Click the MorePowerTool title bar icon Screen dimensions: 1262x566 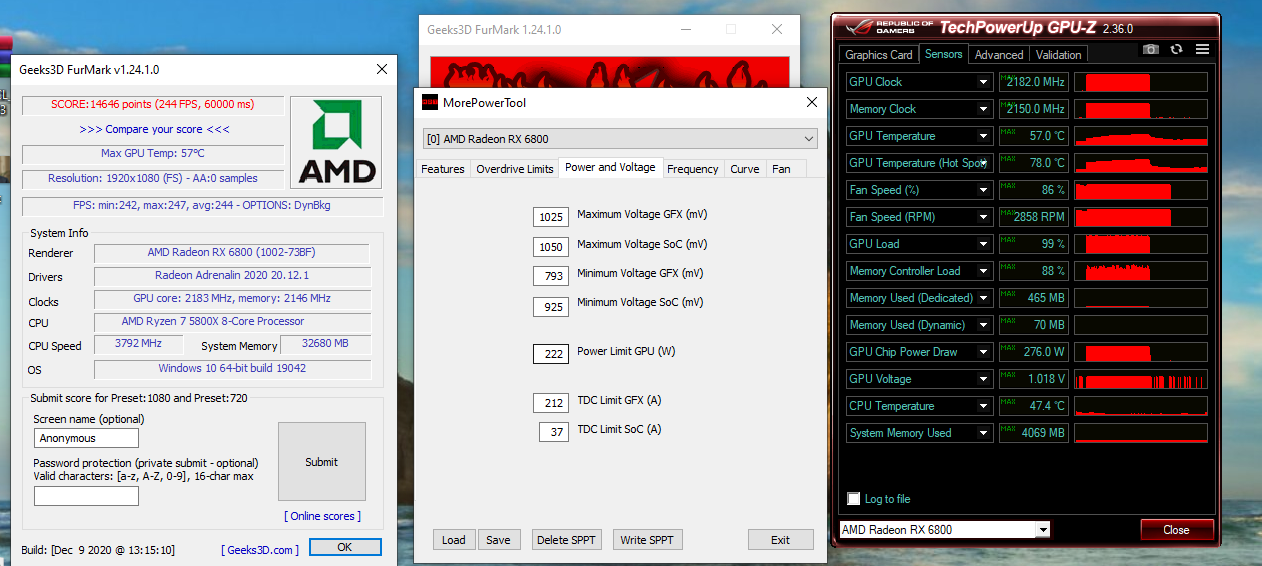coord(430,102)
